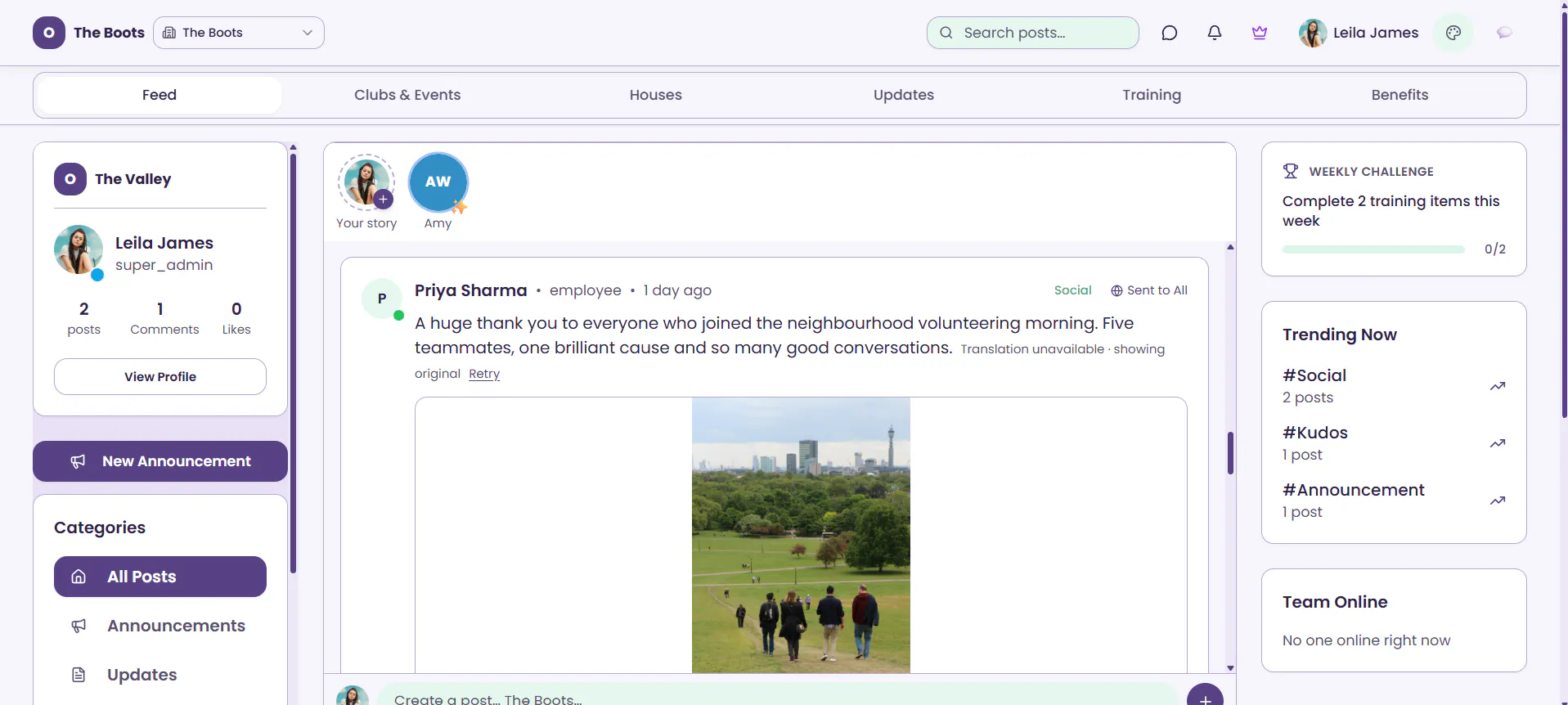The image size is (1568, 705).
Task: Click Priya Sharma's name on post
Action: tap(471, 290)
